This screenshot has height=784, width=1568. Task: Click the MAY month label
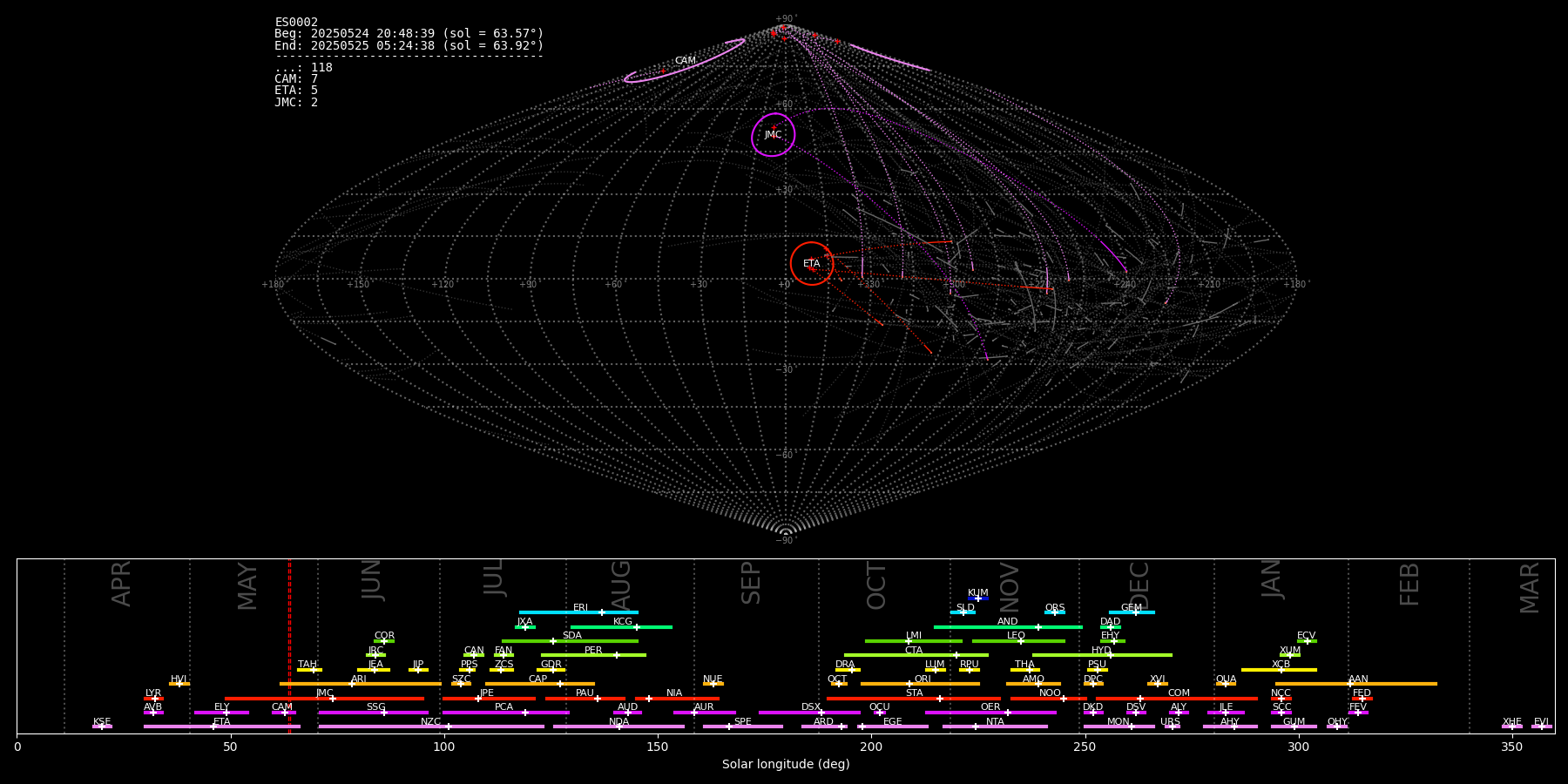[x=247, y=586]
